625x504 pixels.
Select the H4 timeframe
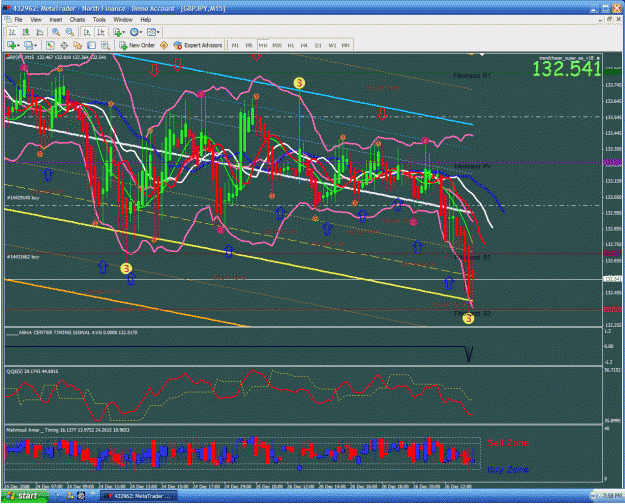(x=304, y=45)
